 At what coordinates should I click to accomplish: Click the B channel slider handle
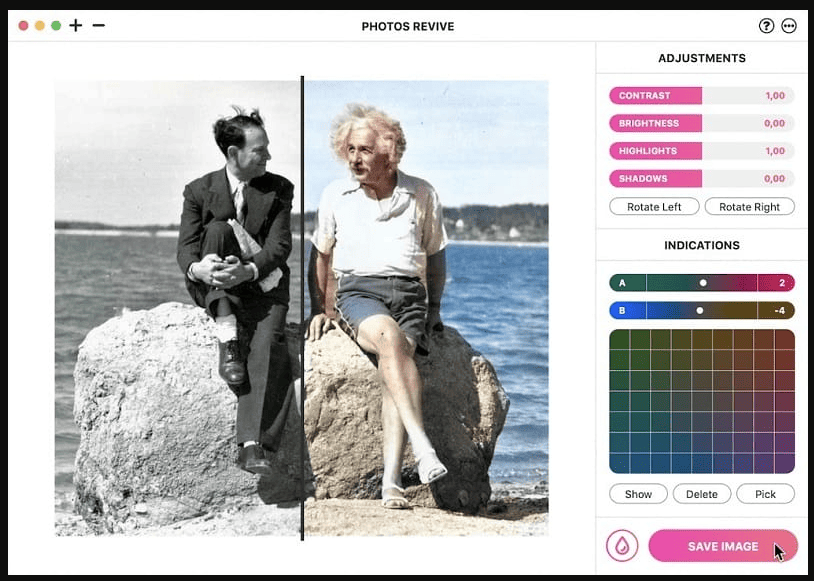pos(700,310)
